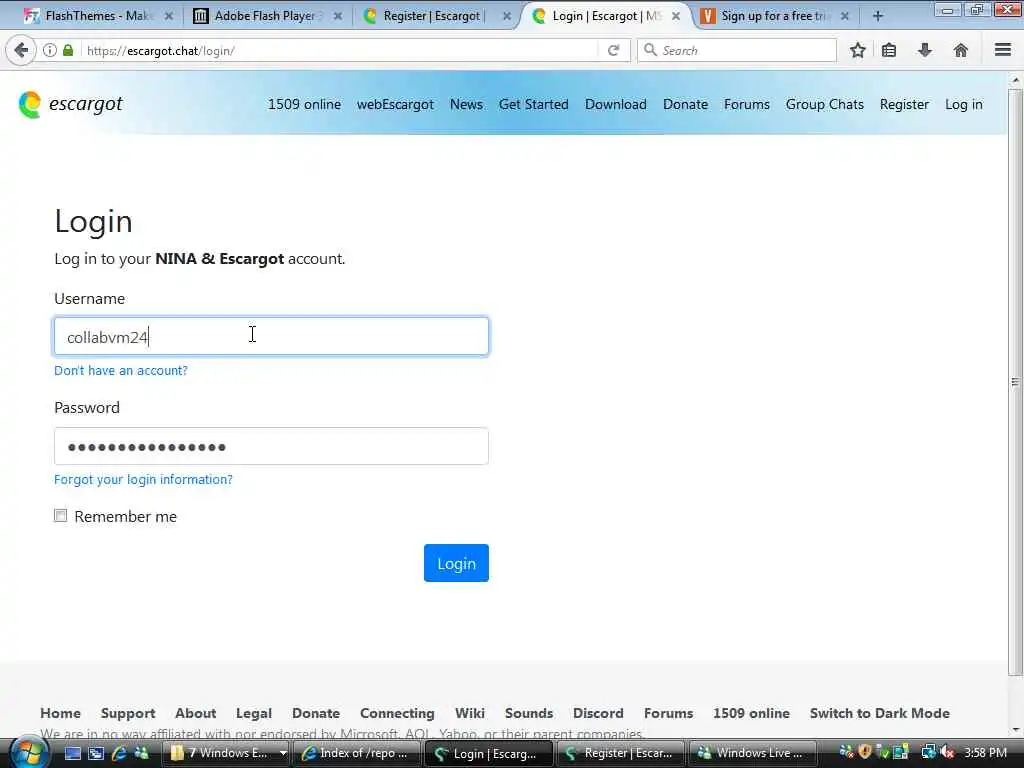
Task: Click the security shield tray icon
Action: 865,752
